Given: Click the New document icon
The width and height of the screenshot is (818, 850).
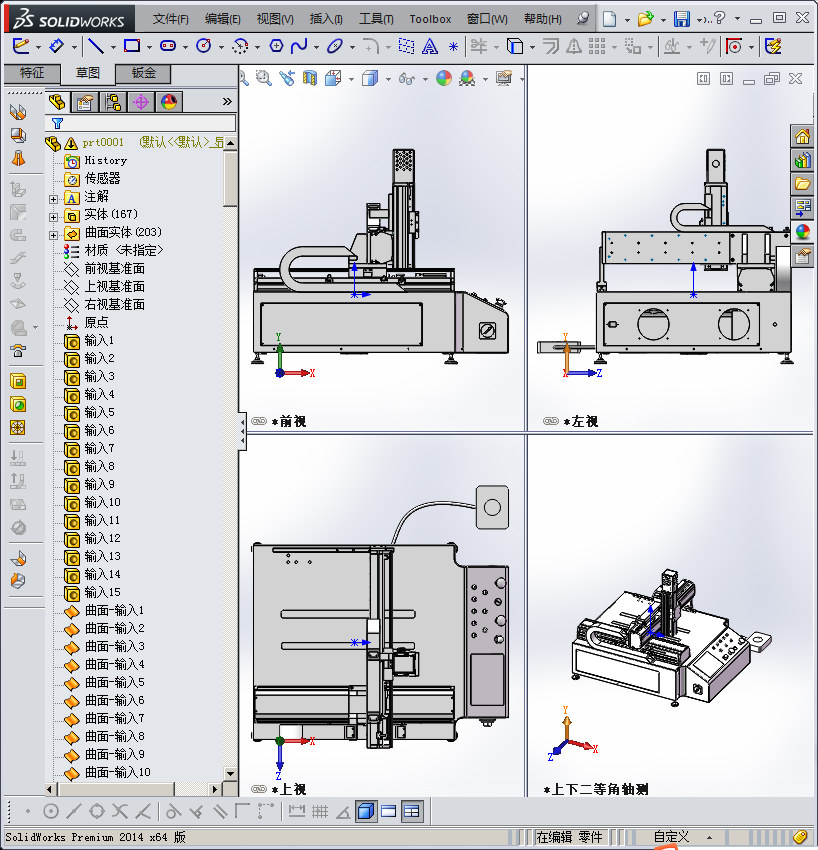Looking at the screenshot, I should pyautogui.click(x=610, y=19).
